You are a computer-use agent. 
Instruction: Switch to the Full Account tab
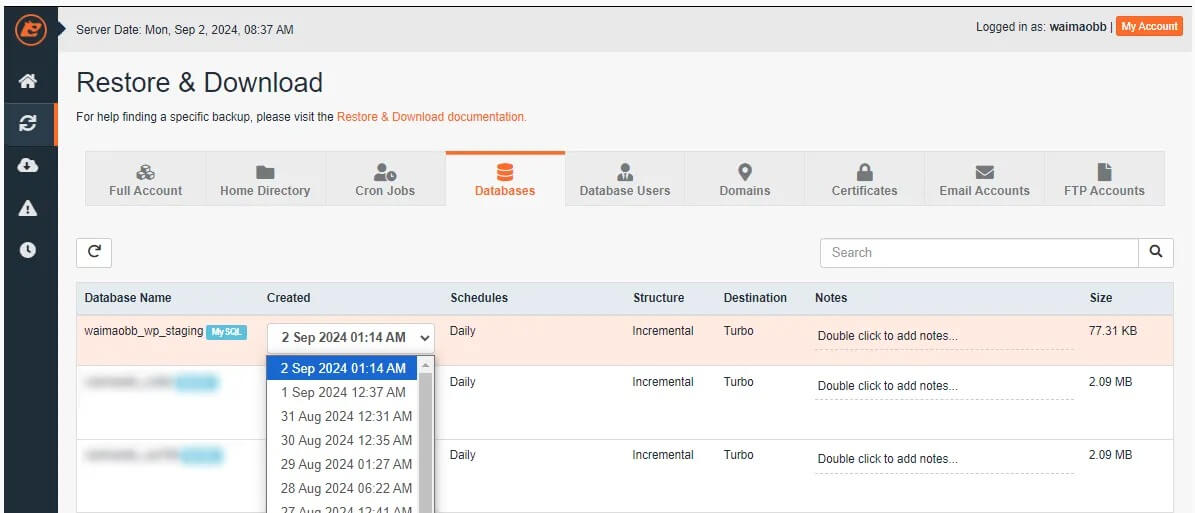click(146, 180)
